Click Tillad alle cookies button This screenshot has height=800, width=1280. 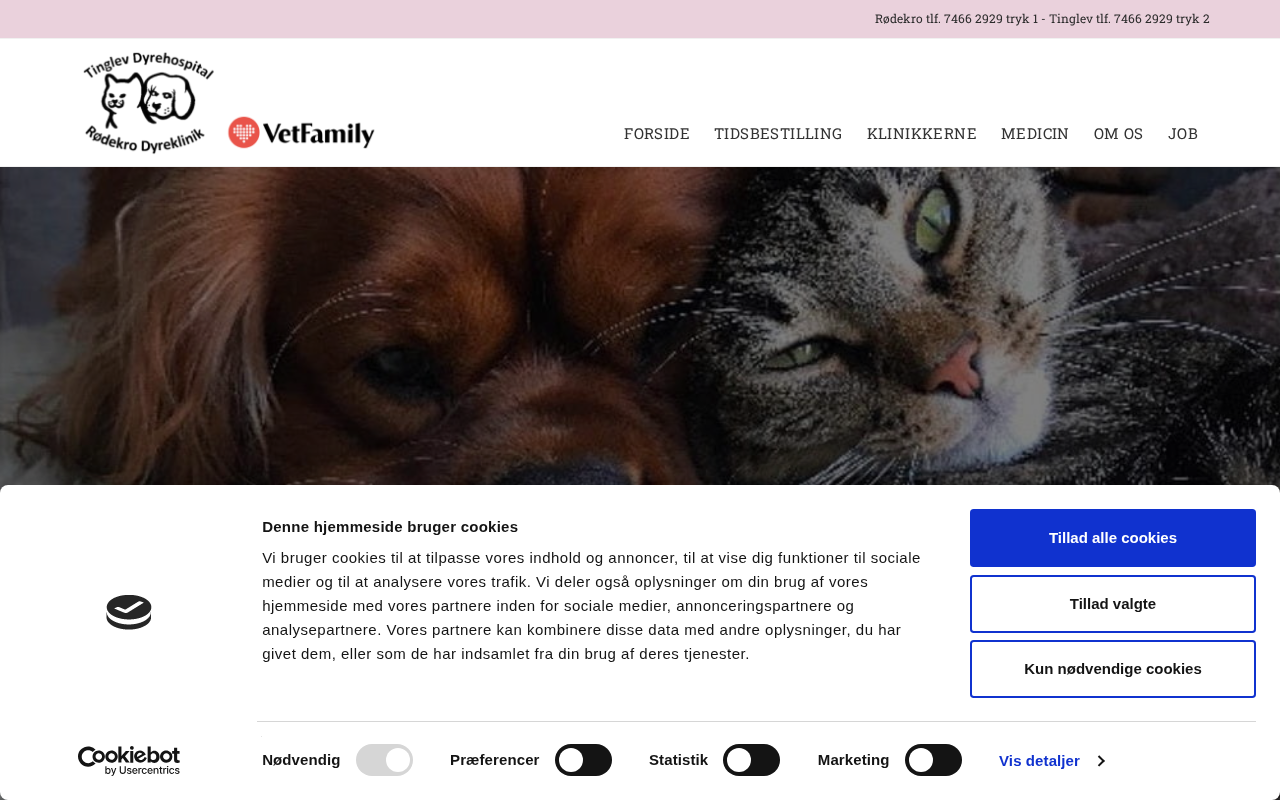[x=1113, y=538]
